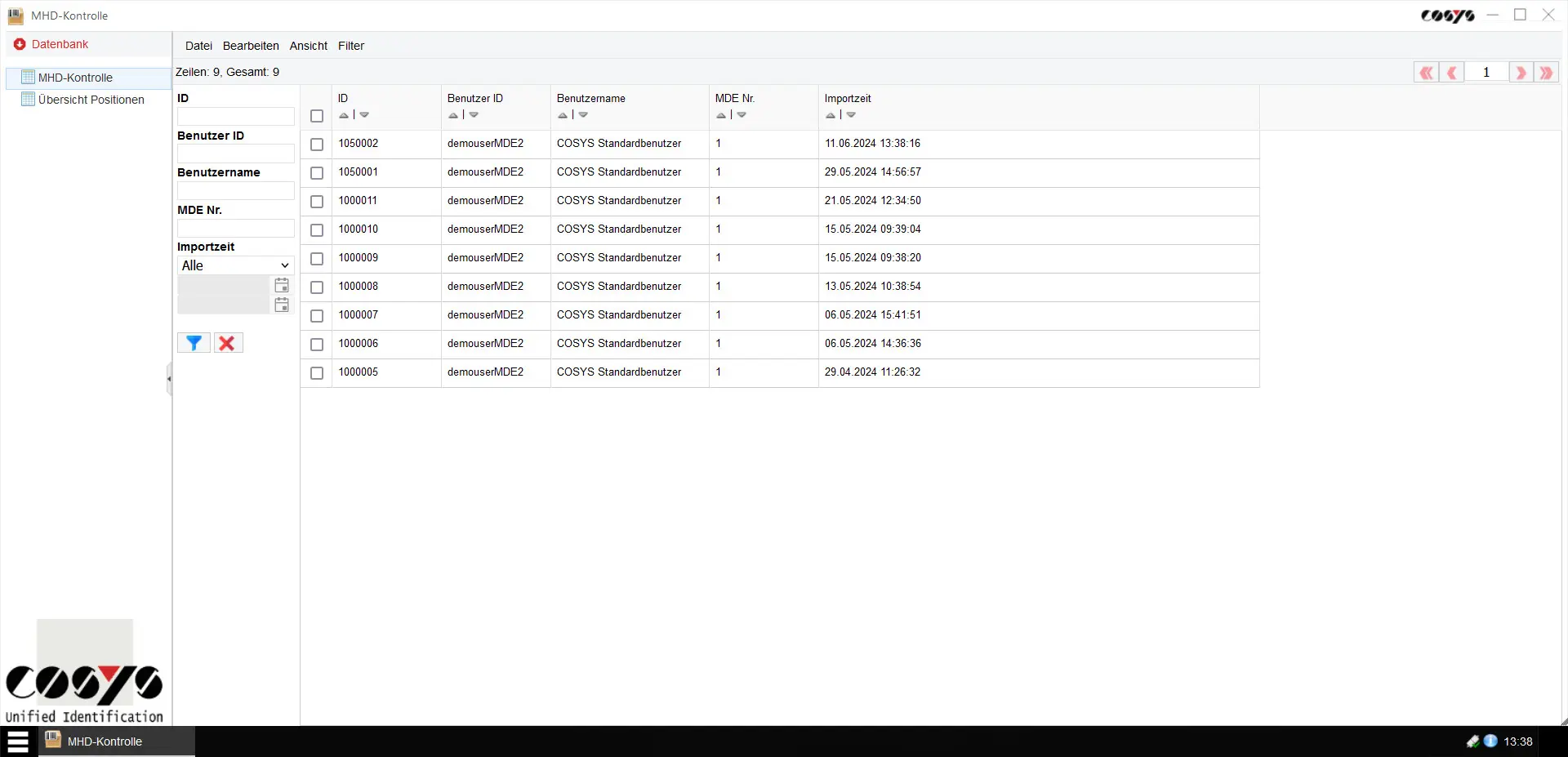
Task: Click the taskbar clock 13:38
Action: tap(1517, 741)
